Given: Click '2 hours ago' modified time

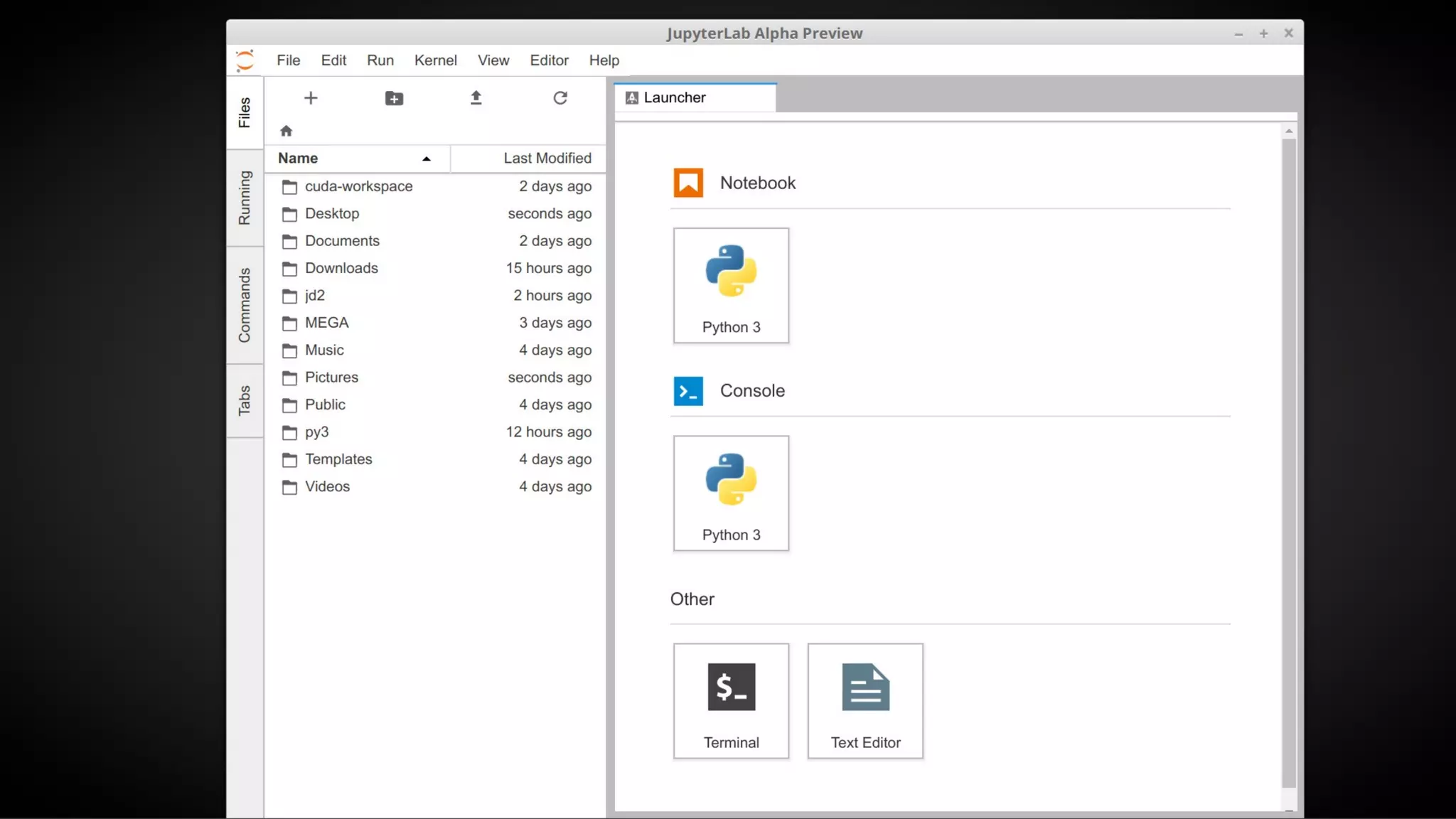Looking at the screenshot, I should [x=552, y=295].
